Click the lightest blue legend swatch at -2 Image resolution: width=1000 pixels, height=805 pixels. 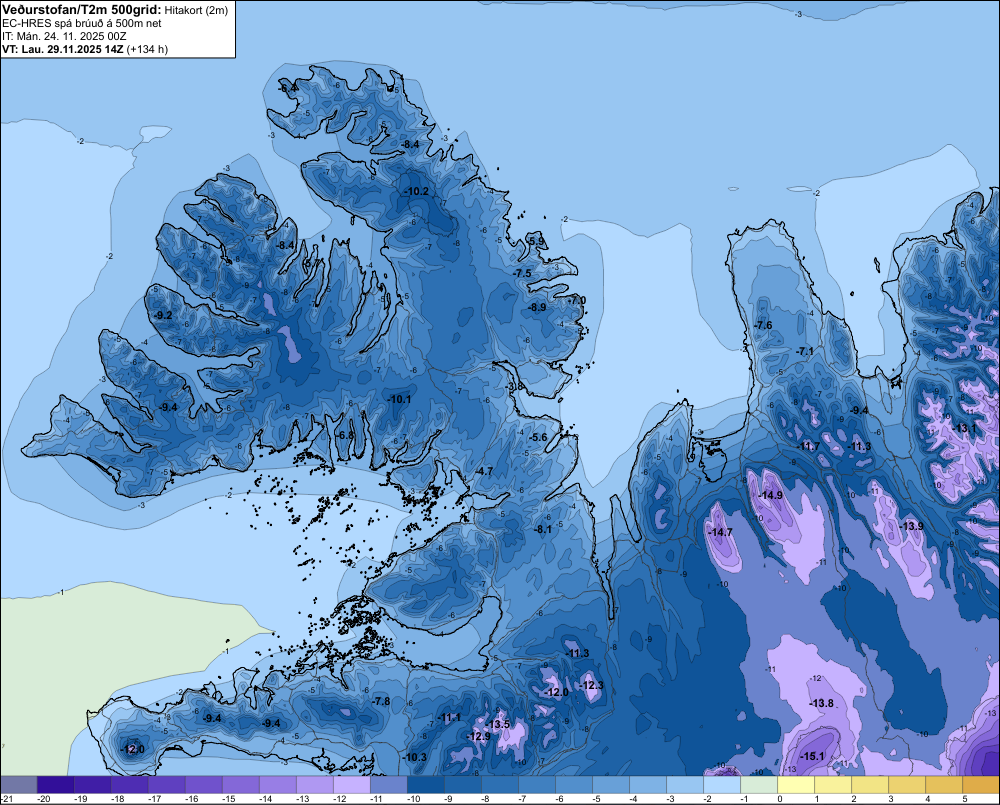[x=722, y=784]
